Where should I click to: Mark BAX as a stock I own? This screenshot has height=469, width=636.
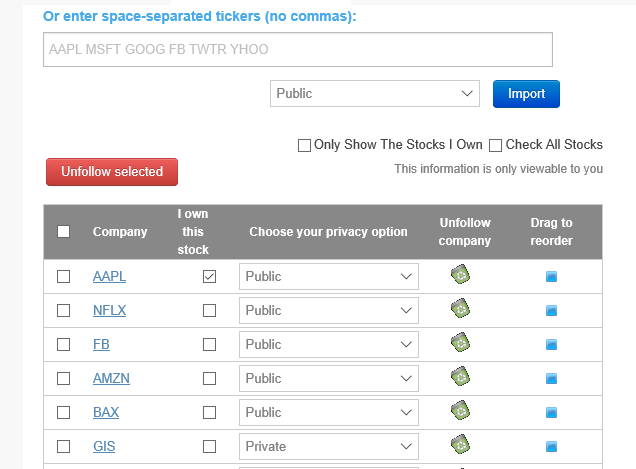point(209,413)
